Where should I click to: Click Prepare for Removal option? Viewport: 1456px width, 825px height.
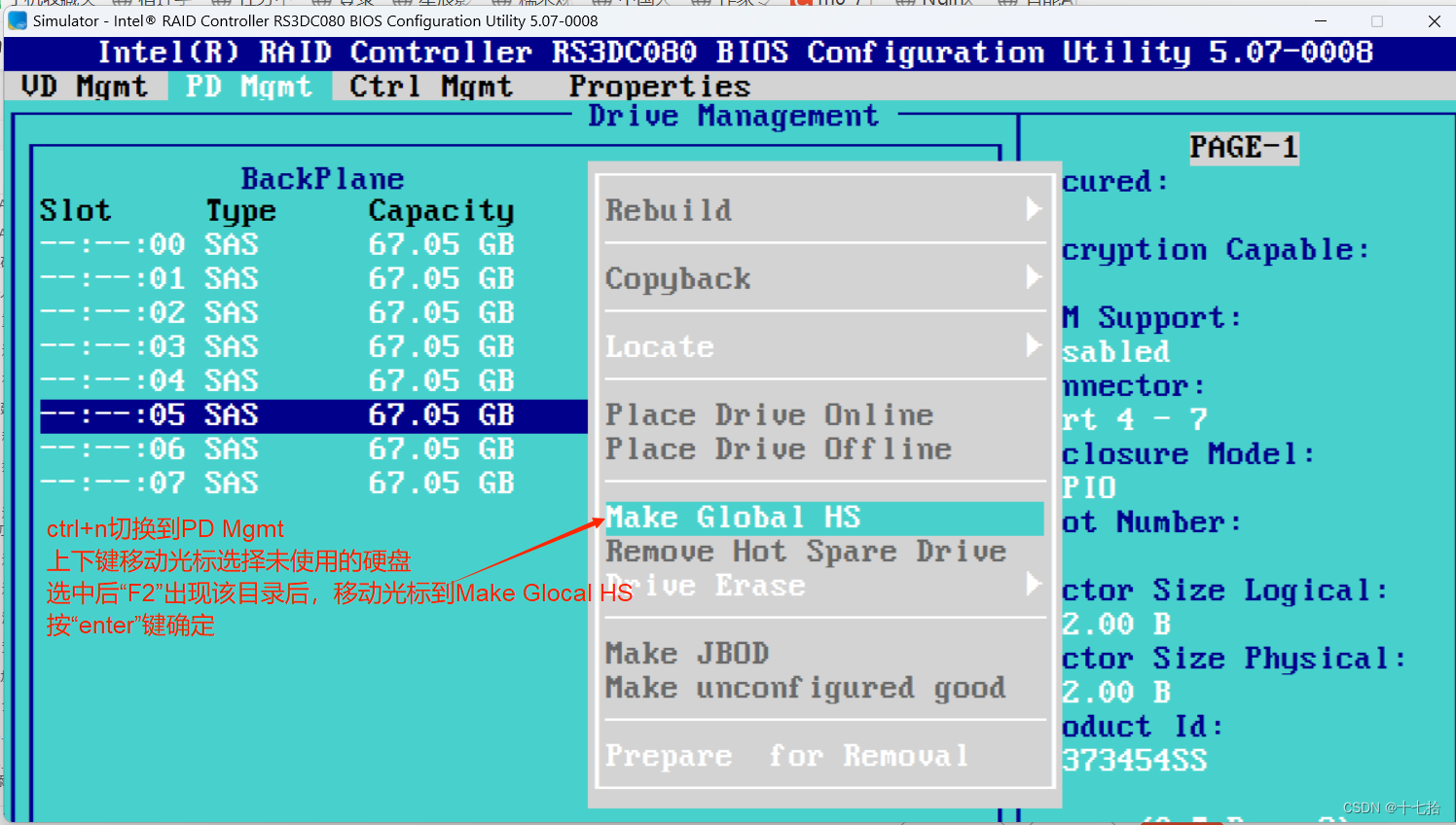[x=787, y=756]
